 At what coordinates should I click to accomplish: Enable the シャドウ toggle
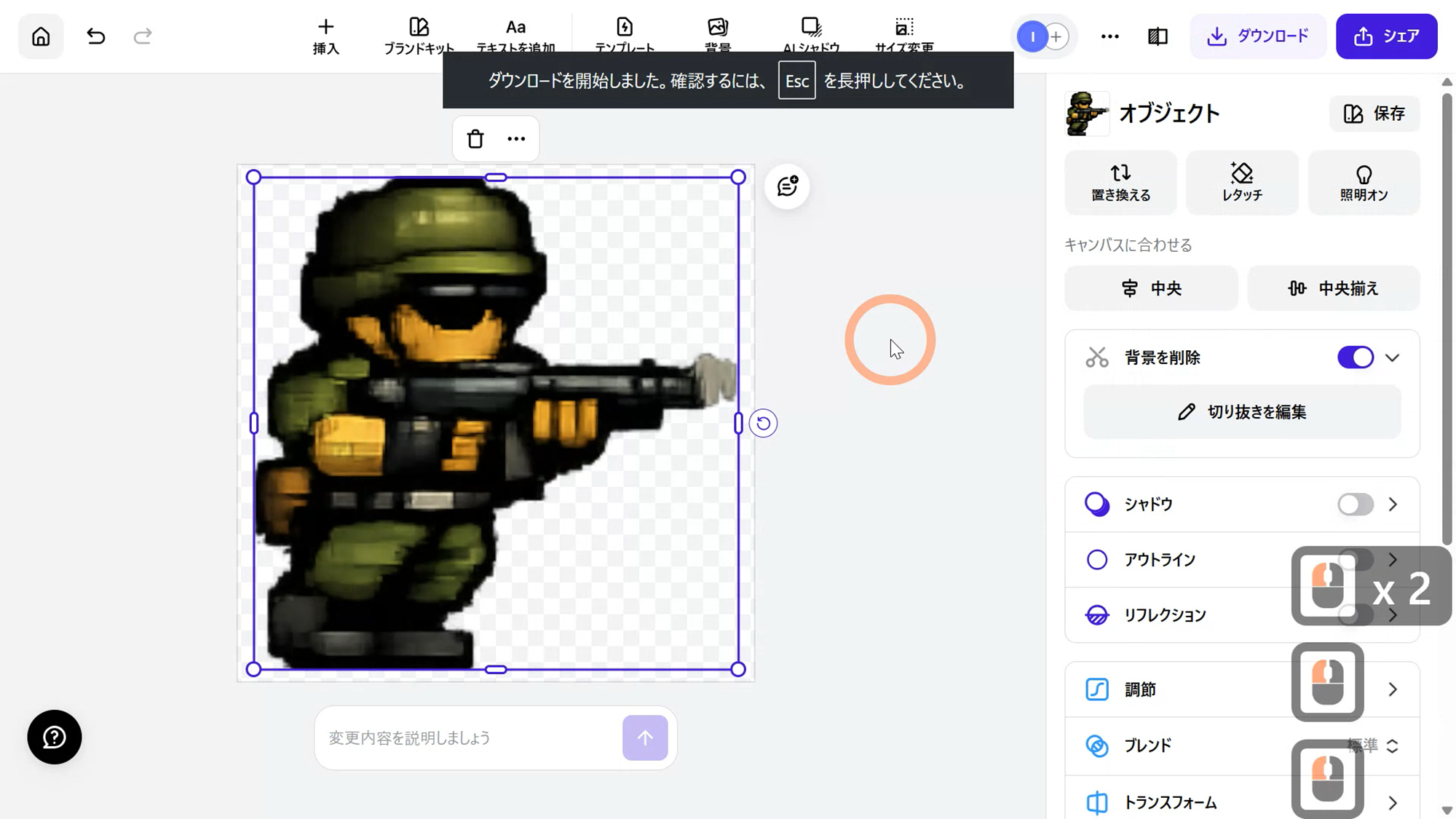[1355, 505]
